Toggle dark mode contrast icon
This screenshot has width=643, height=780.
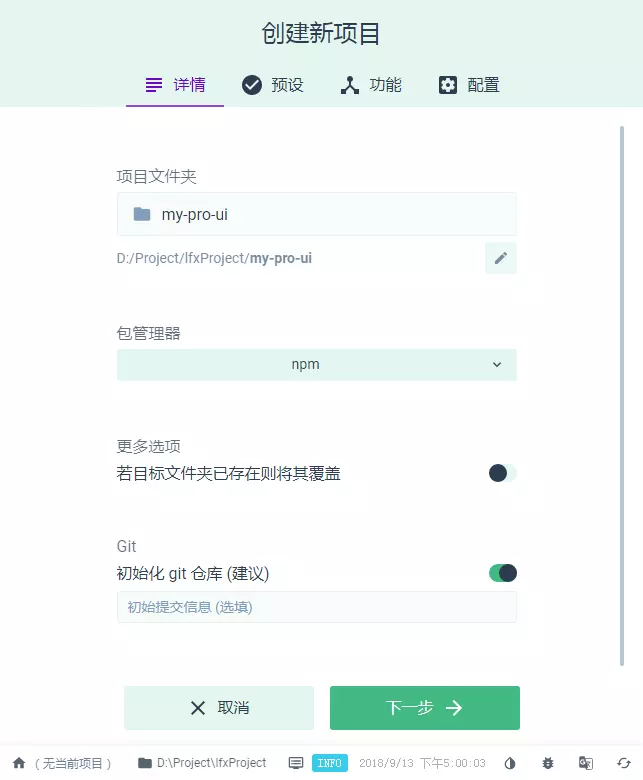[x=510, y=763]
